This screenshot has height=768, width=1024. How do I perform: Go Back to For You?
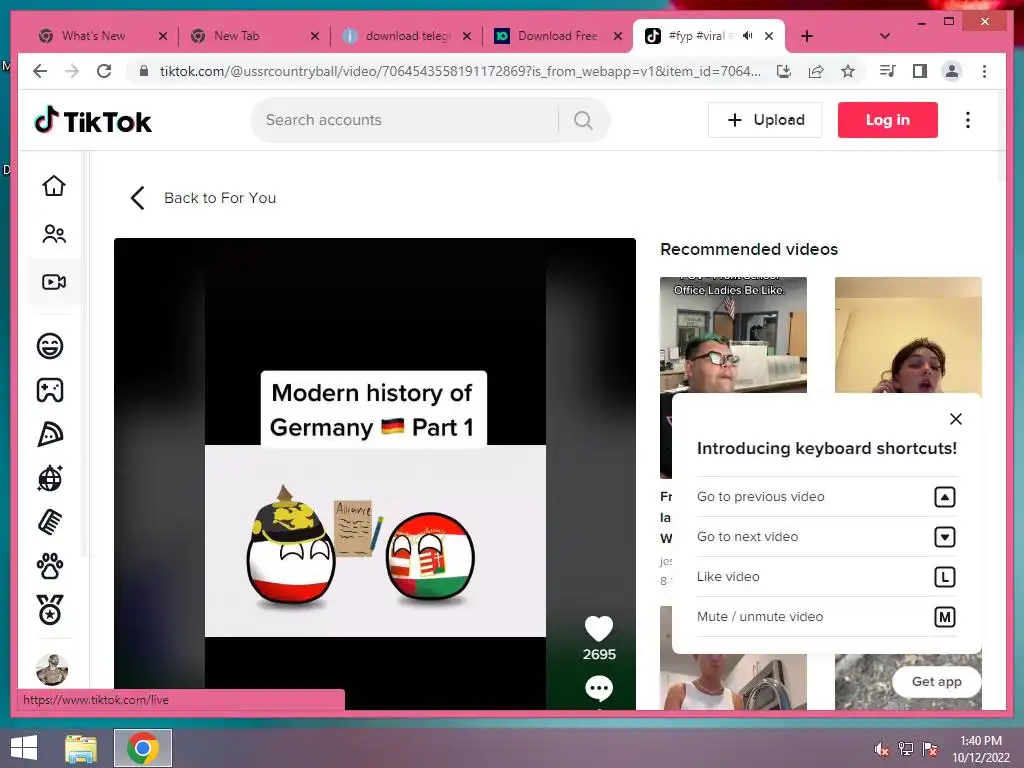click(x=203, y=198)
